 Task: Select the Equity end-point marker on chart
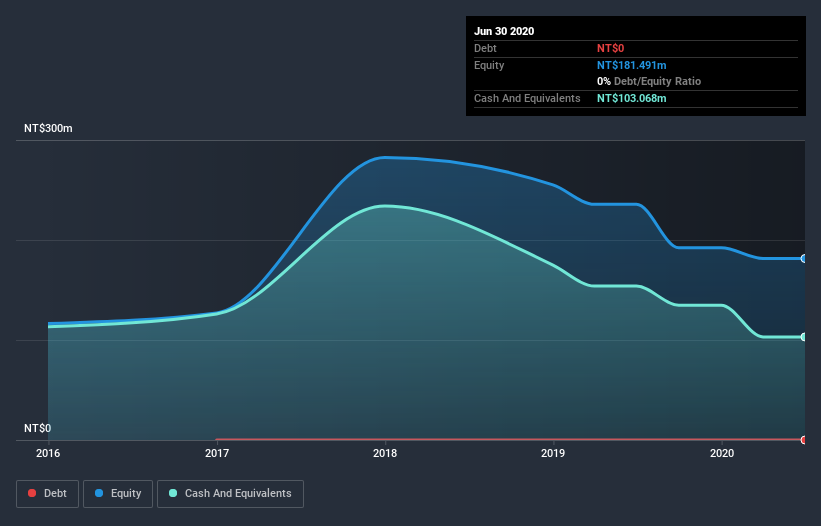click(804, 259)
